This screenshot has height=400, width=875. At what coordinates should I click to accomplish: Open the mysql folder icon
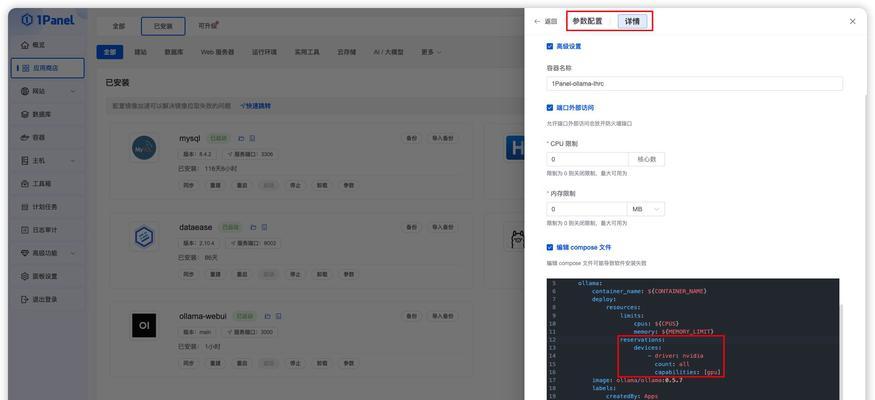pos(241,138)
